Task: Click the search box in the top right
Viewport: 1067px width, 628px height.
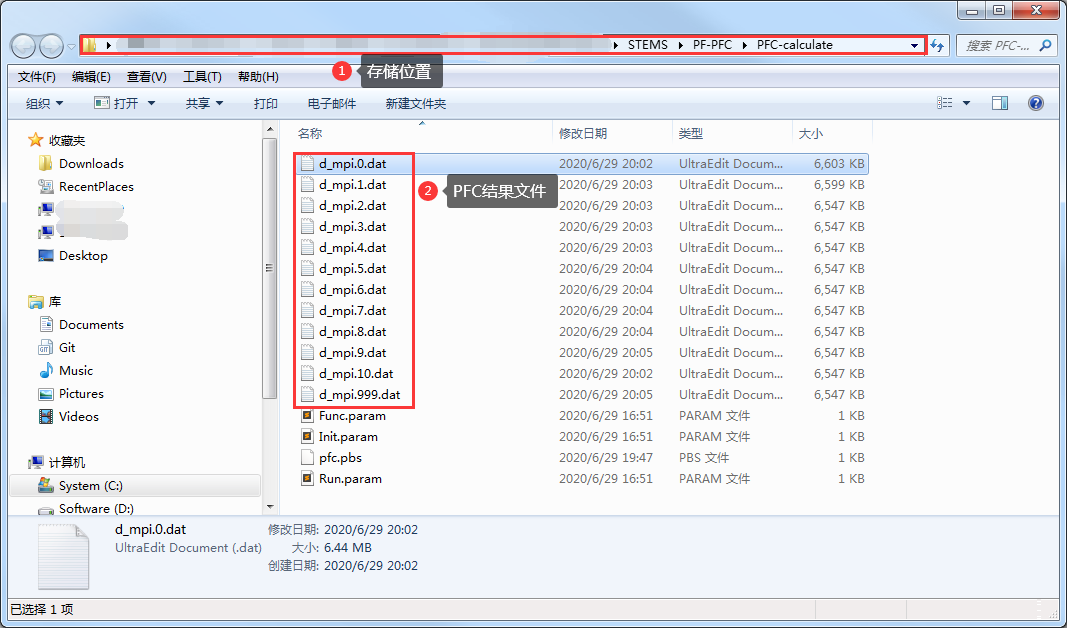Action: (1000, 46)
